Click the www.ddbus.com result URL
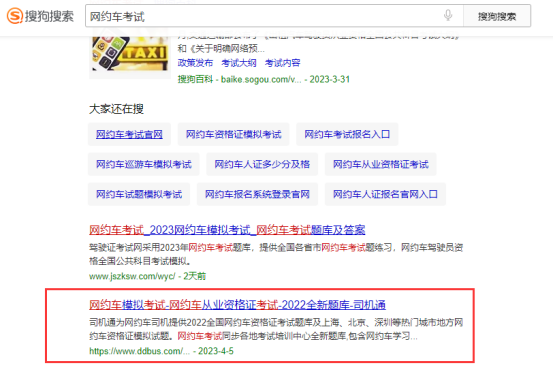Viewport: 553px width, 374px height. click(x=140, y=351)
